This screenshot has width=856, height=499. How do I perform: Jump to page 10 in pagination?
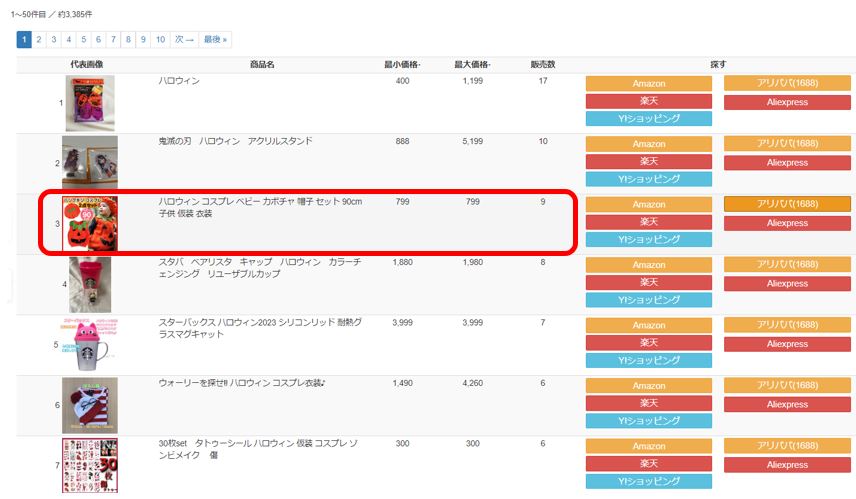click(x=160, y=40)
